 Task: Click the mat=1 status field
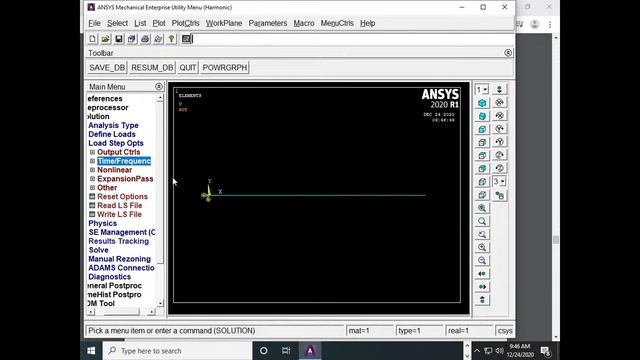click(370, 331)
